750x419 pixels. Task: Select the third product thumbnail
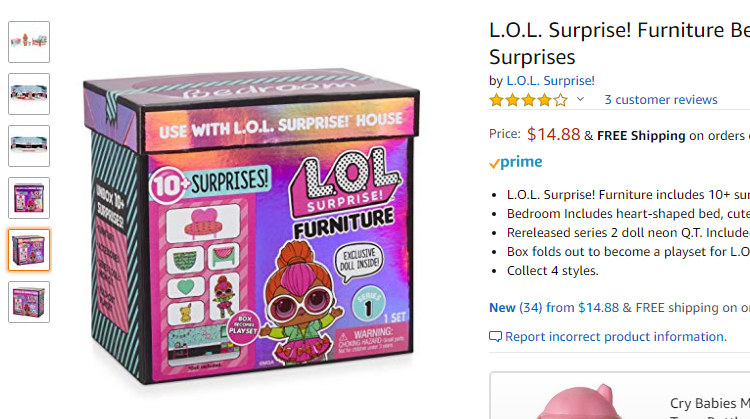29,146
